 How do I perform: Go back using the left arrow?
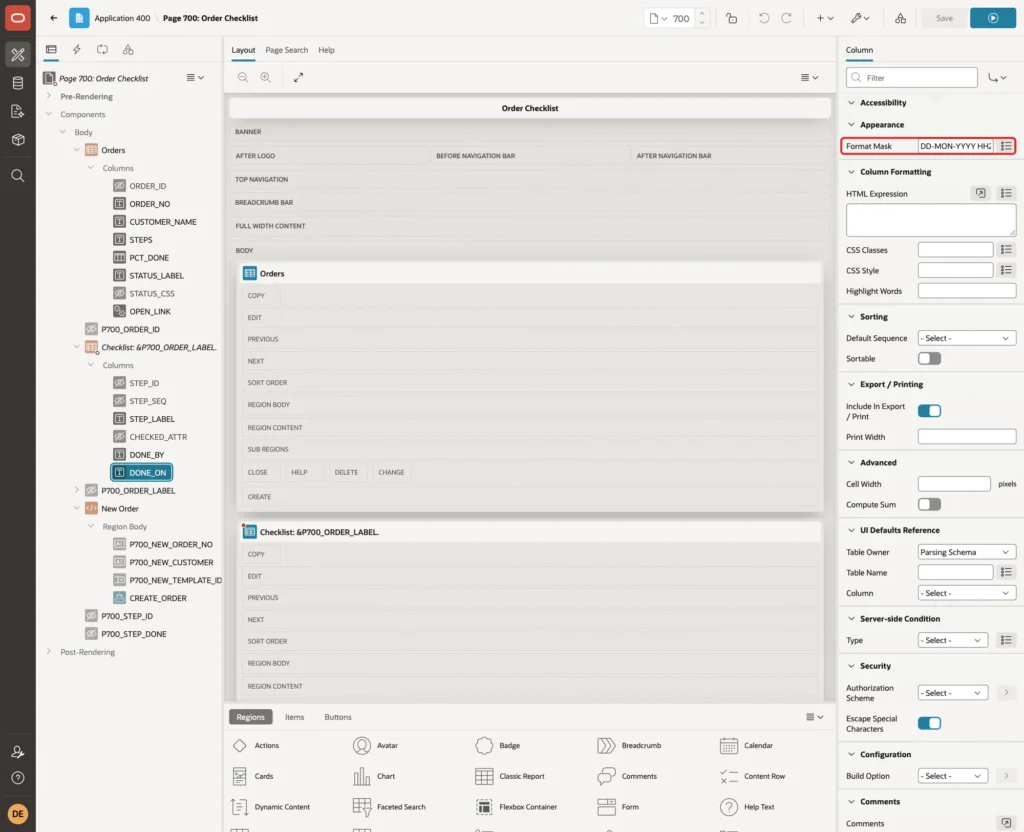click(54, 18)
